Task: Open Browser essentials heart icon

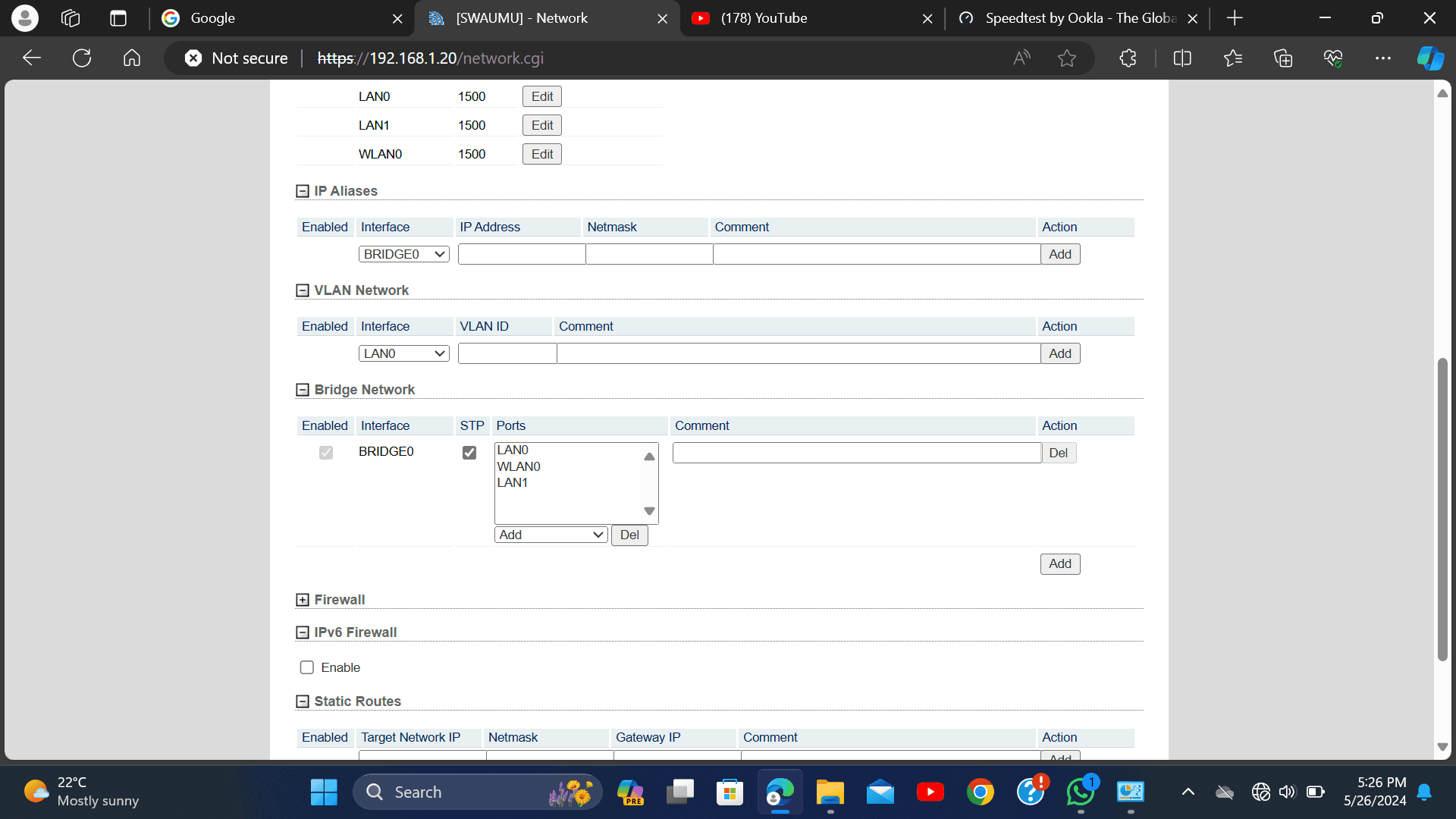Action: coord(1333,58)
